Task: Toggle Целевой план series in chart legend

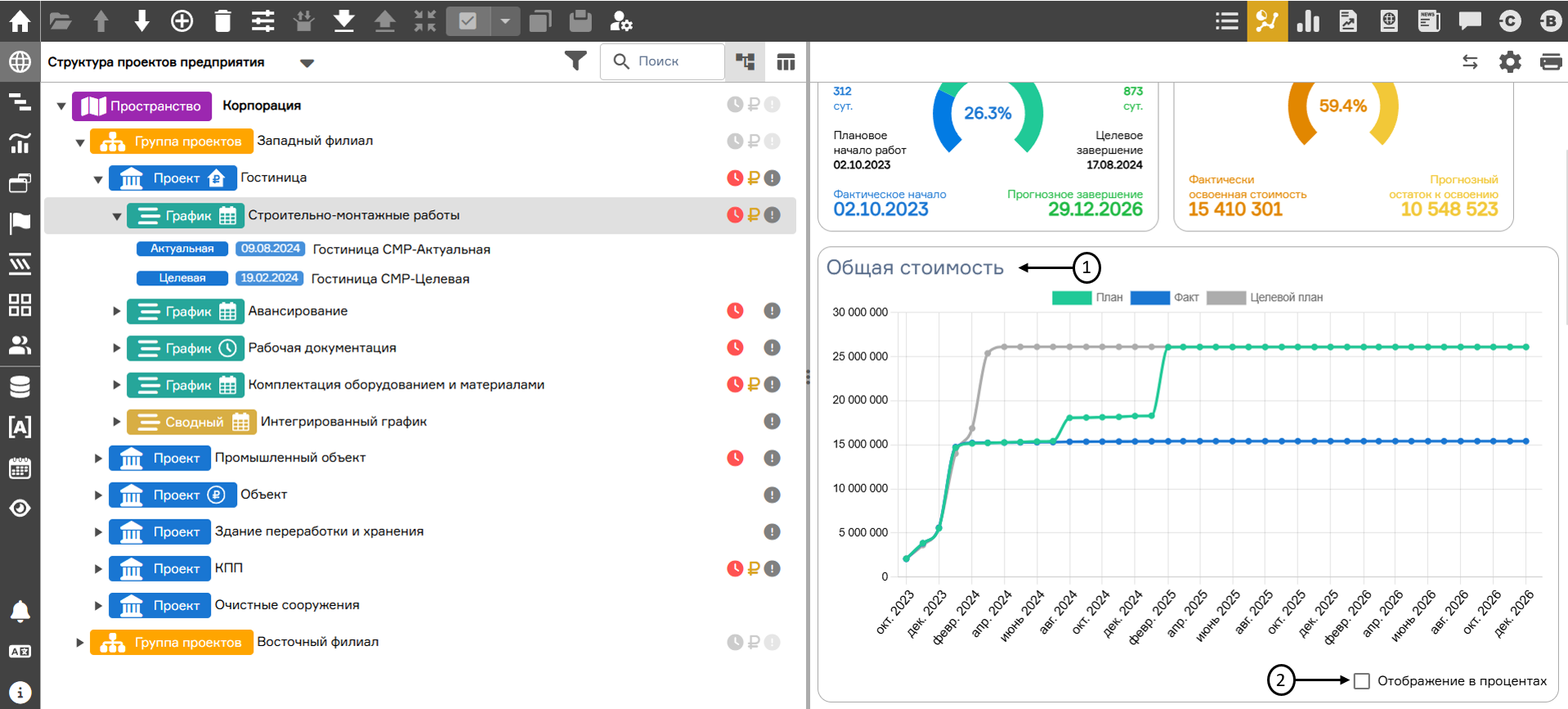Action: coord(1264,298)
